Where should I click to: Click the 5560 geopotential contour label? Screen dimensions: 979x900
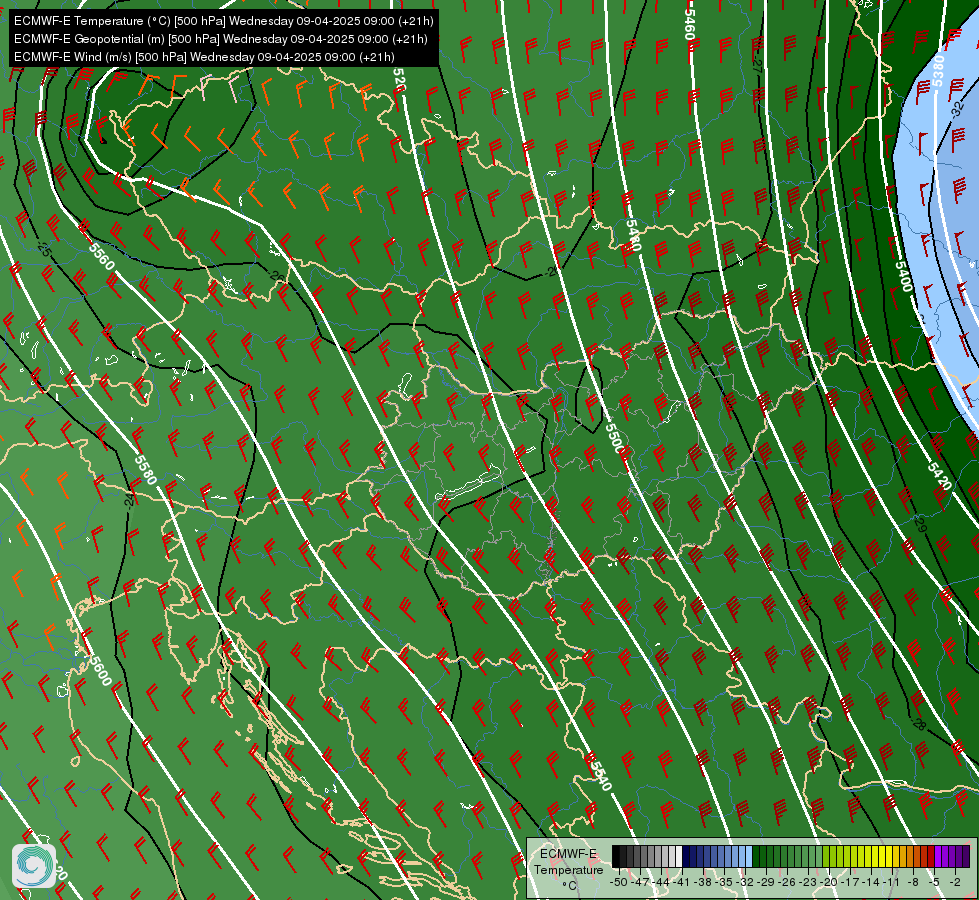coord(101,256)
